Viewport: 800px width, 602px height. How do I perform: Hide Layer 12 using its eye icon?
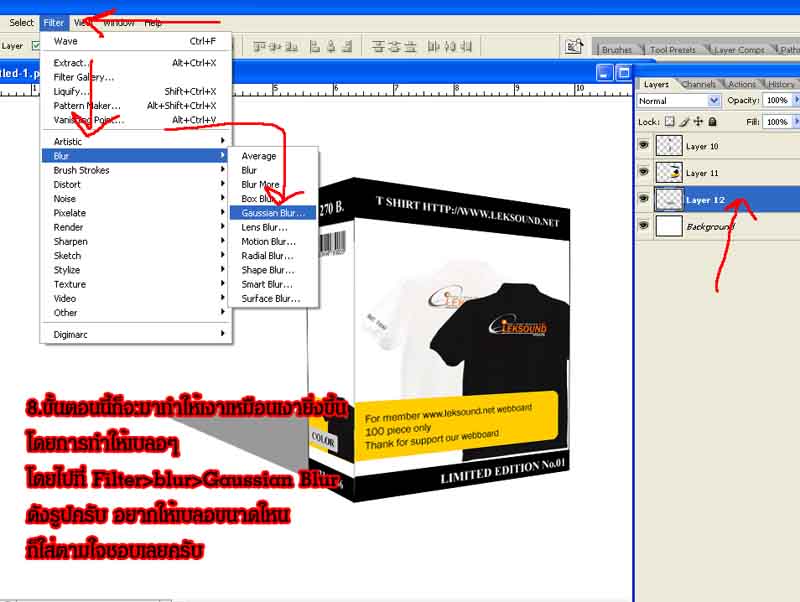click(644, 198)
